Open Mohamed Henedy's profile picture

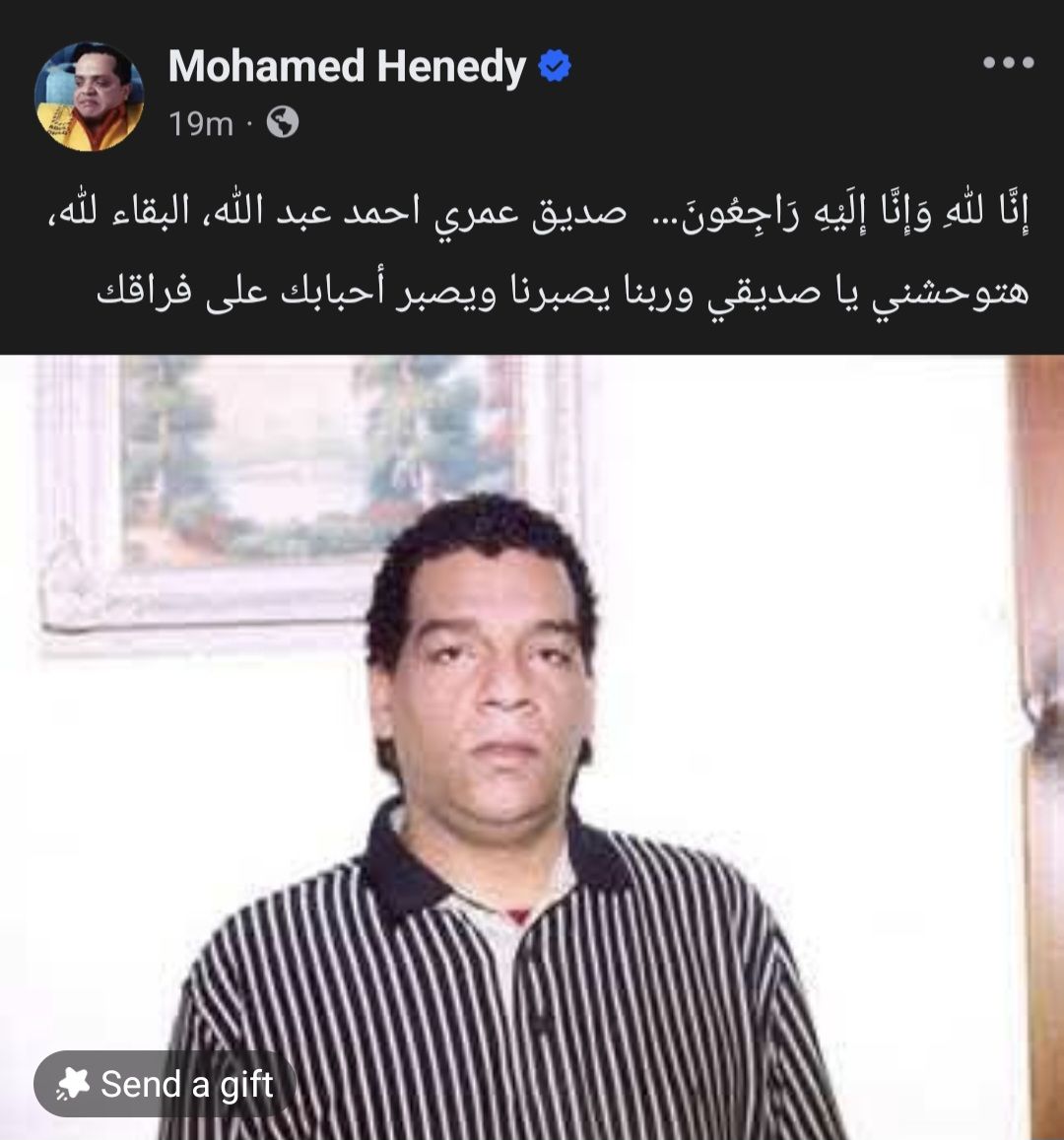(89, 96)
